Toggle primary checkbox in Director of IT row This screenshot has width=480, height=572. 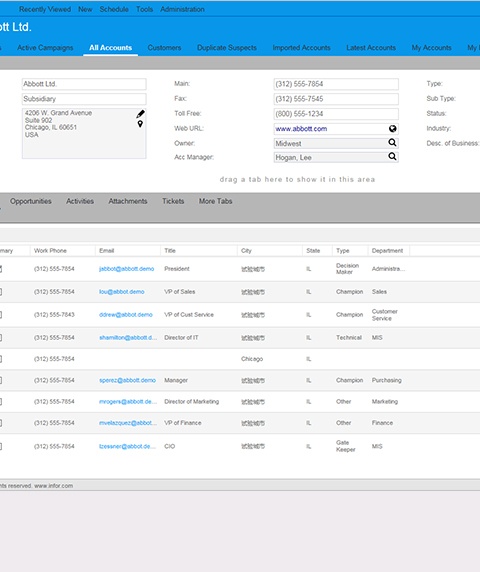pos(0,338)
